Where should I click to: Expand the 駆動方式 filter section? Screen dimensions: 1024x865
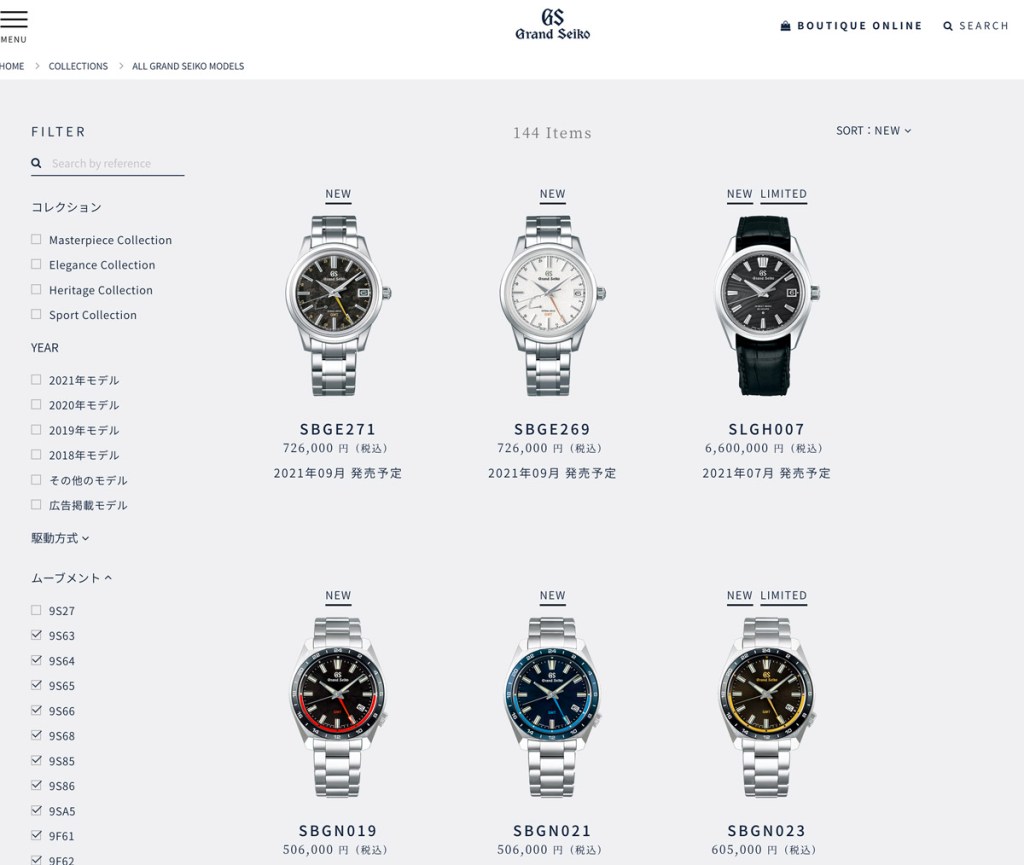click(x=60, y=538)
